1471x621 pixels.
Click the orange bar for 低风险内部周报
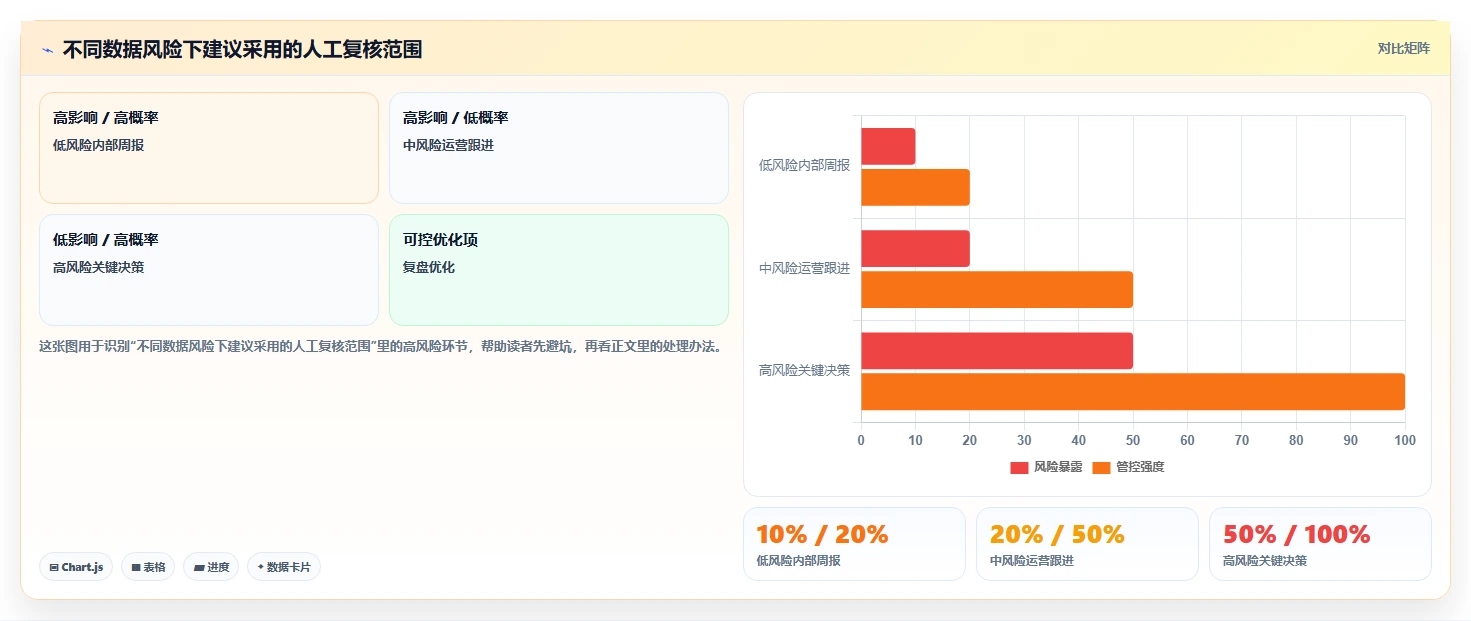(x=915, y=187)
